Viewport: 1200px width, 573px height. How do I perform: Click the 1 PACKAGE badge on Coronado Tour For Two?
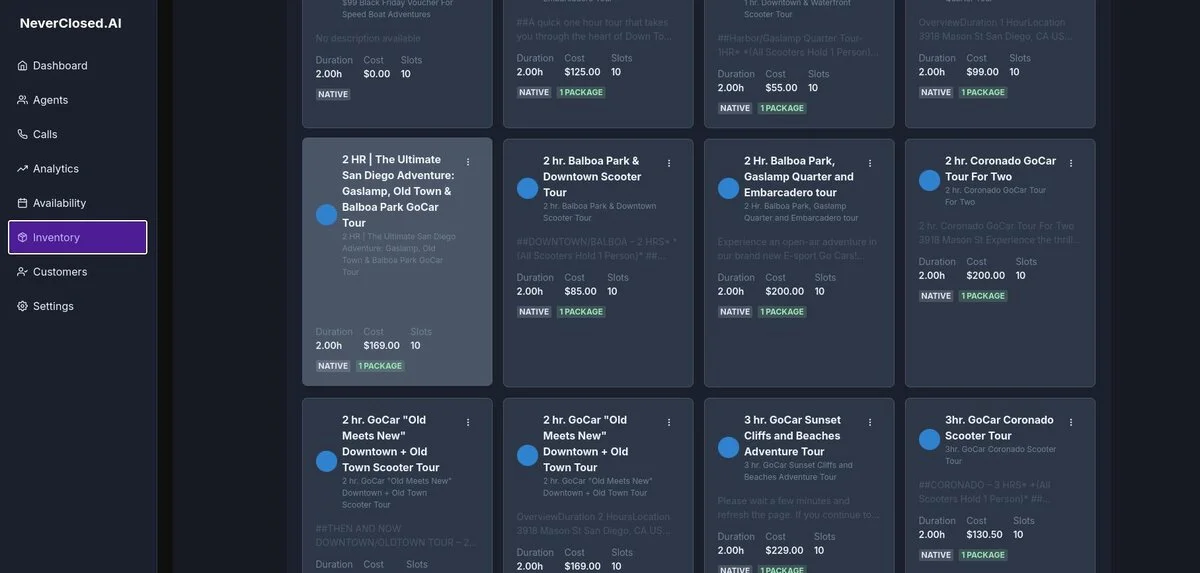point(984,296)
